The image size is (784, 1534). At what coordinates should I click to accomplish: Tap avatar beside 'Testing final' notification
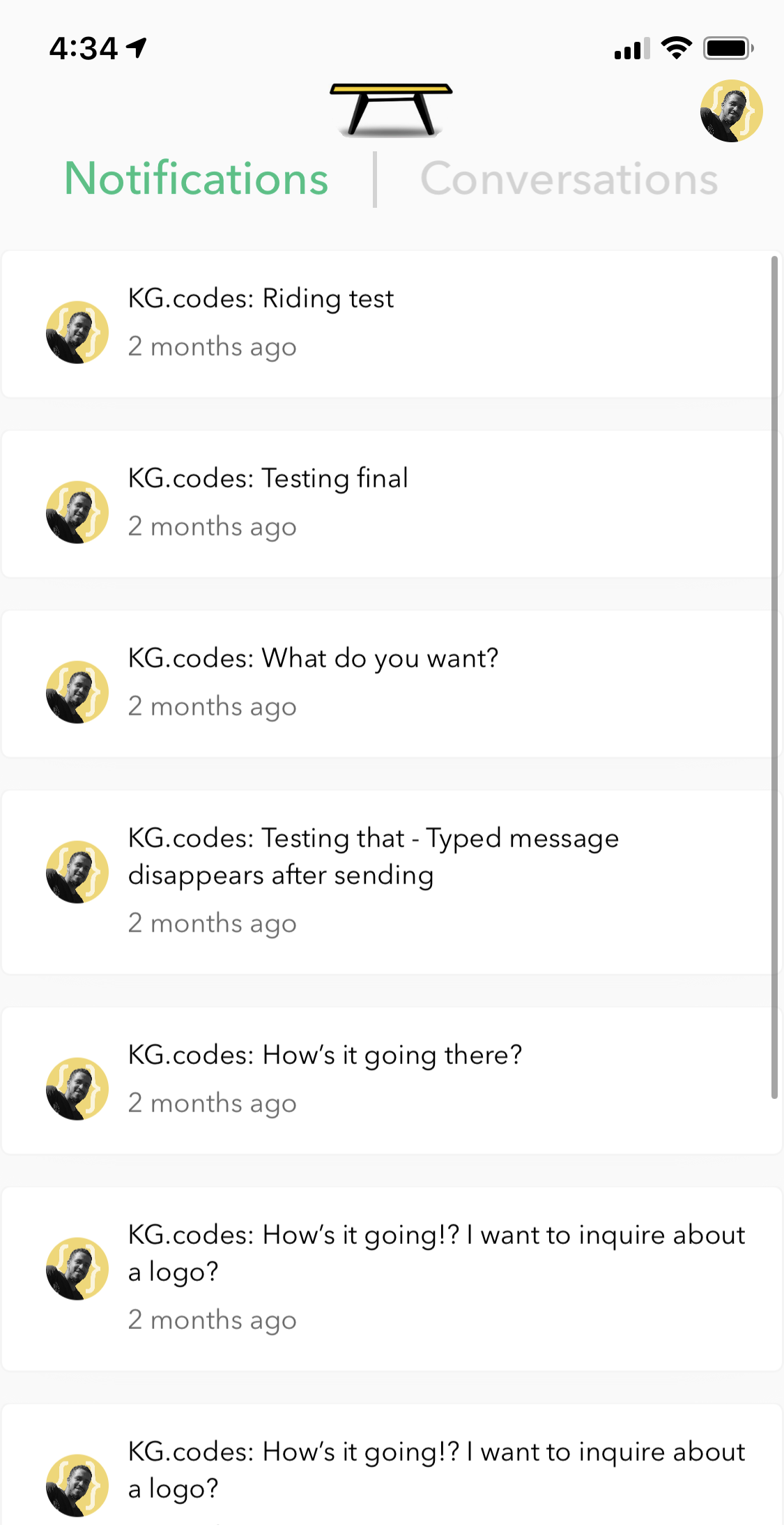pos(77,512)
